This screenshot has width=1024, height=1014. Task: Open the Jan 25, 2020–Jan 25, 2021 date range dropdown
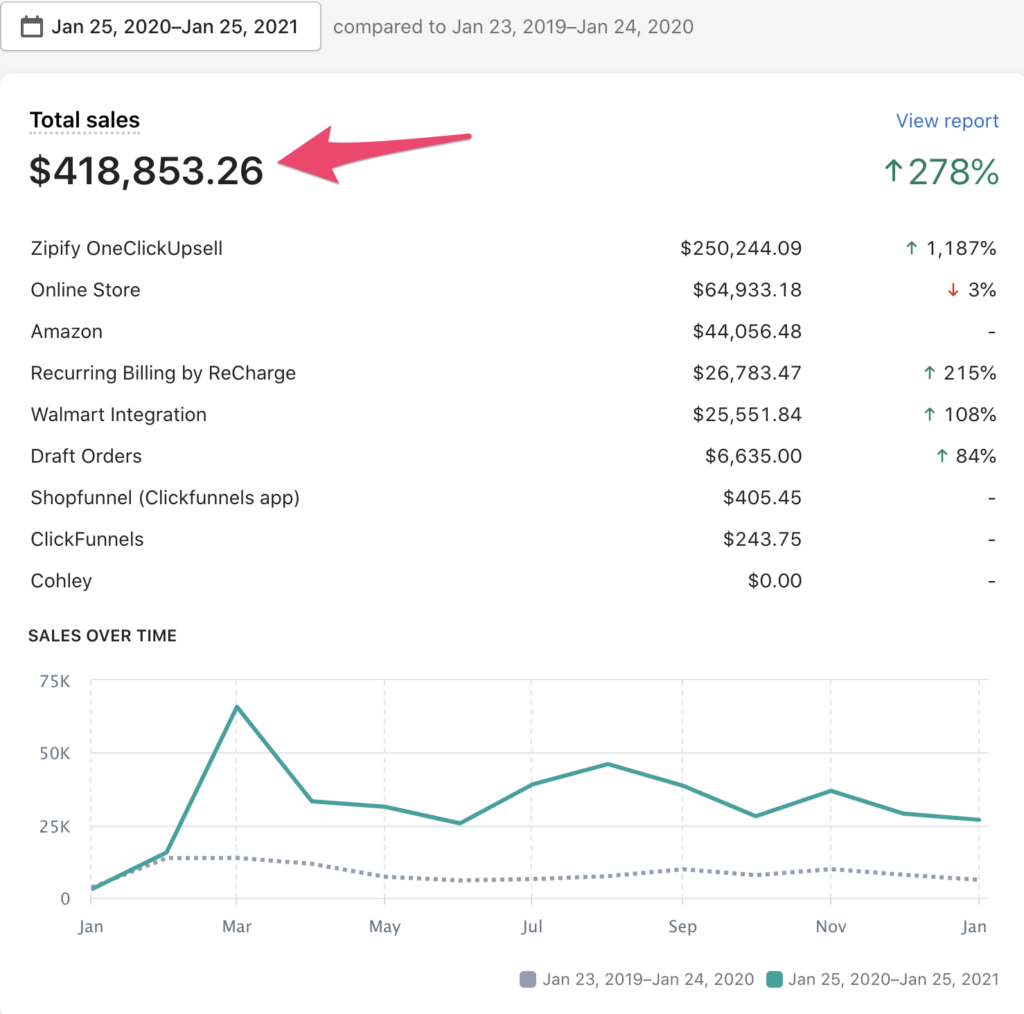pyautogui.click(x=160, y=27)
